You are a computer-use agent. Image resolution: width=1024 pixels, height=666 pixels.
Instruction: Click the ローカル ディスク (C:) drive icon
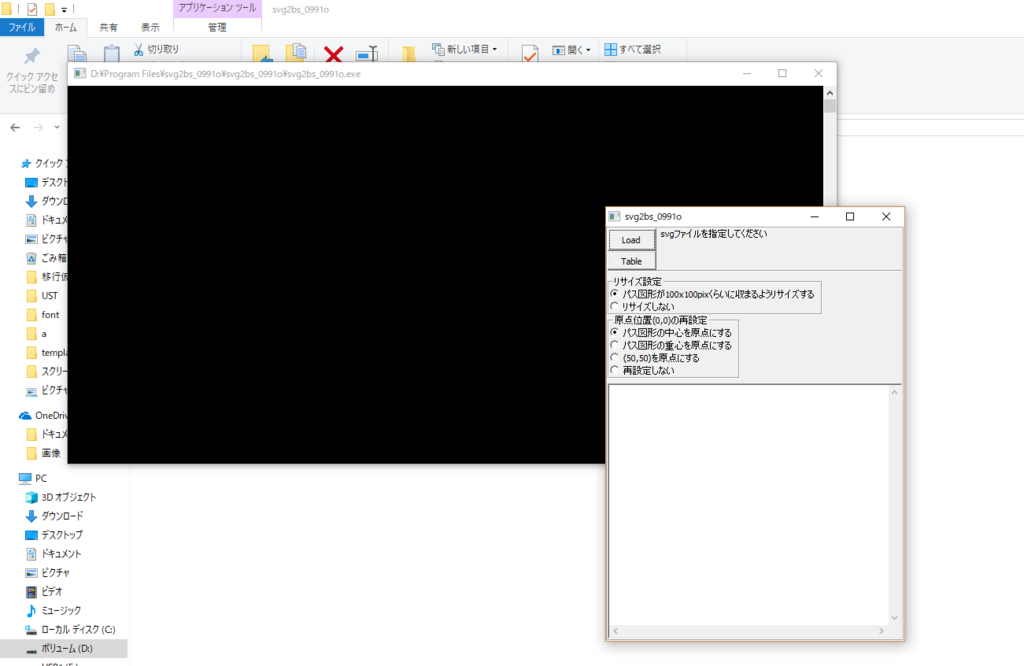(31, 629)
